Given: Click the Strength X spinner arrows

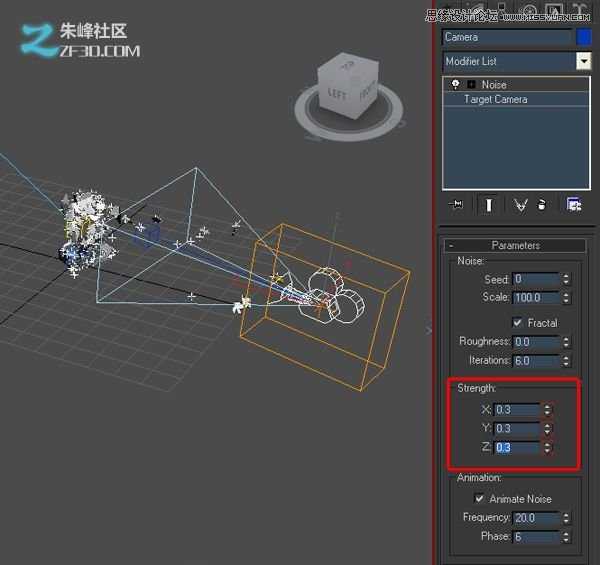Looking at the screenshot, I should coord(547,410).
